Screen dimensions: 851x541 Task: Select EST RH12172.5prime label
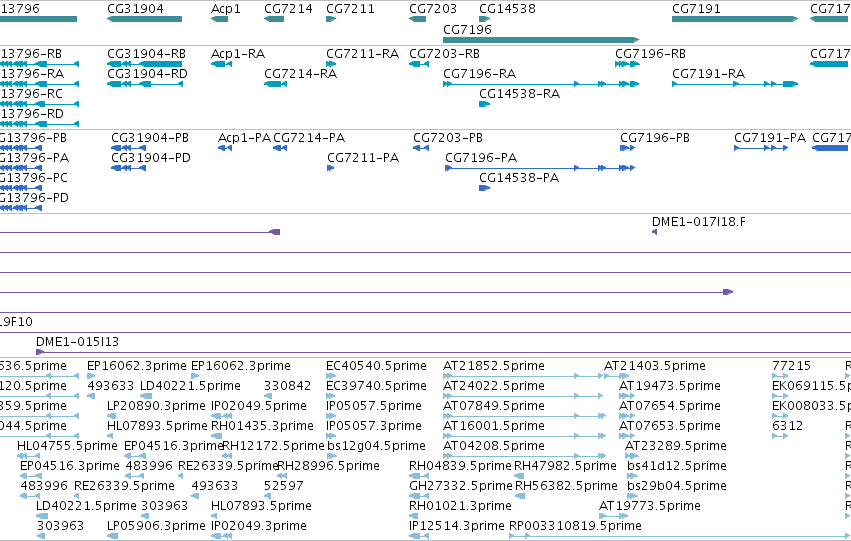[274, 446]
